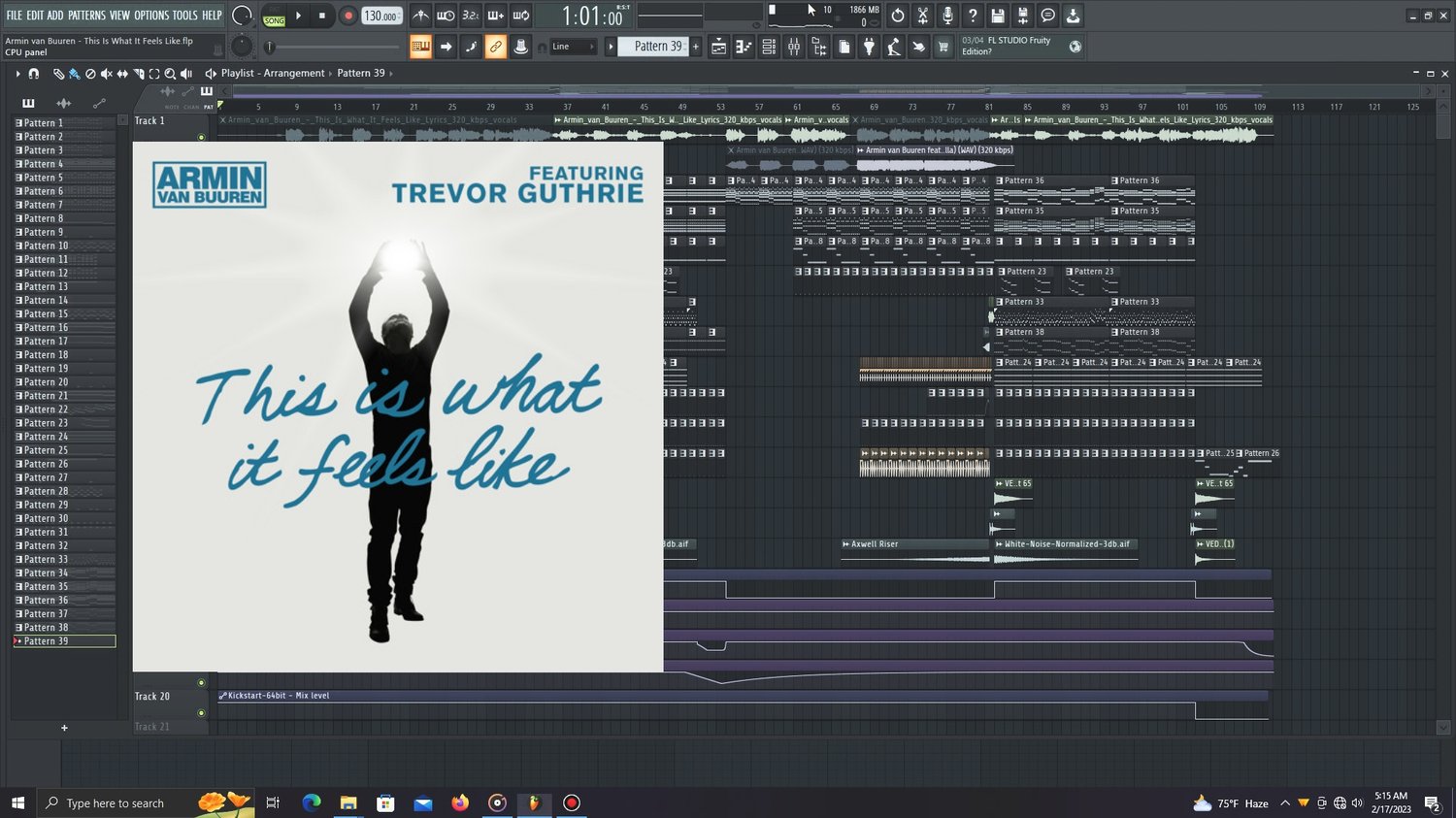Image resolution: width=1456 pixels, height=818 pixels.
Task: Select the Delete tool in Playlist
Action: (90, 74)
